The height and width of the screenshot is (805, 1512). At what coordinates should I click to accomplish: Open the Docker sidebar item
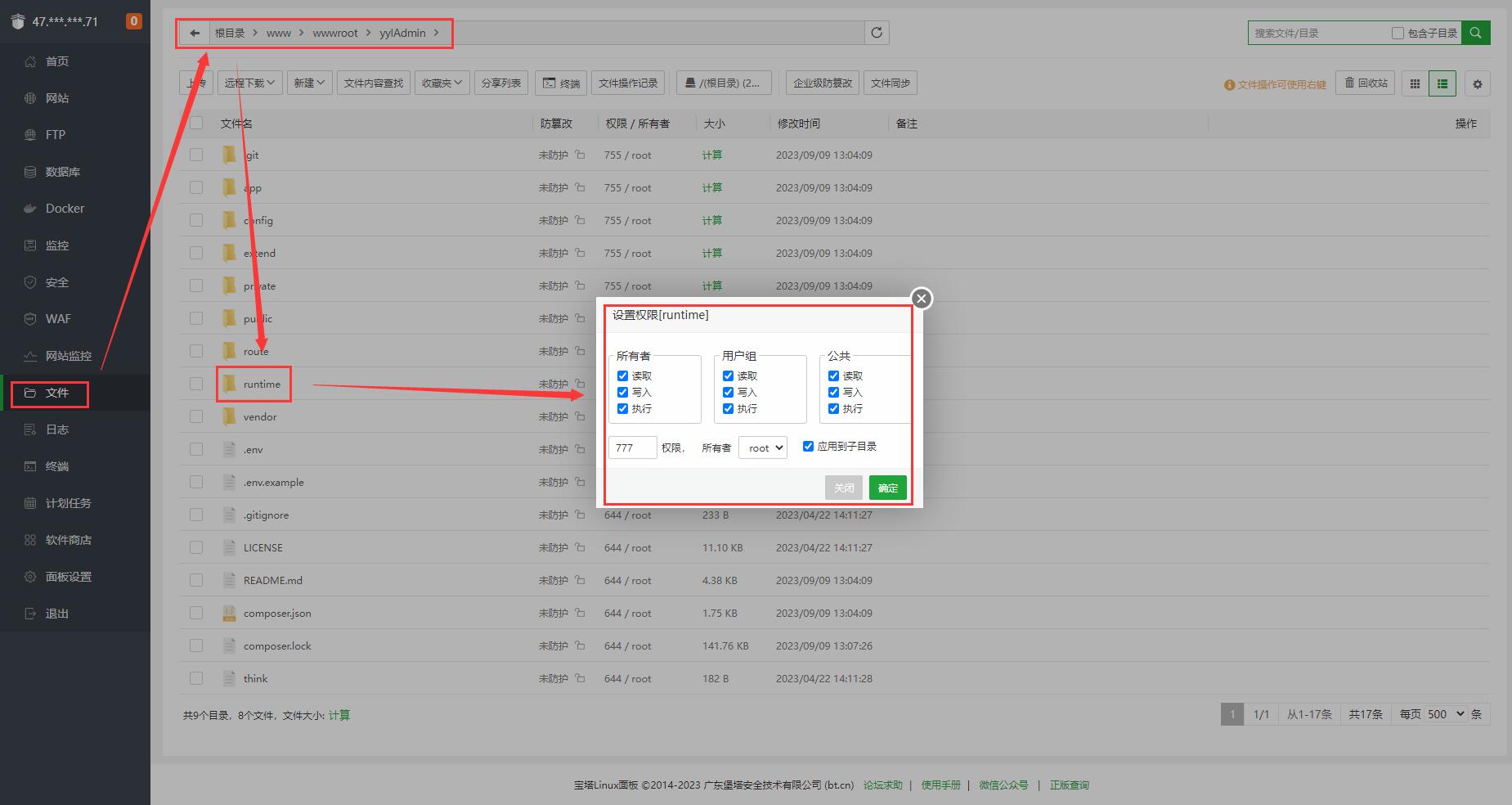(x=65, y=209)
